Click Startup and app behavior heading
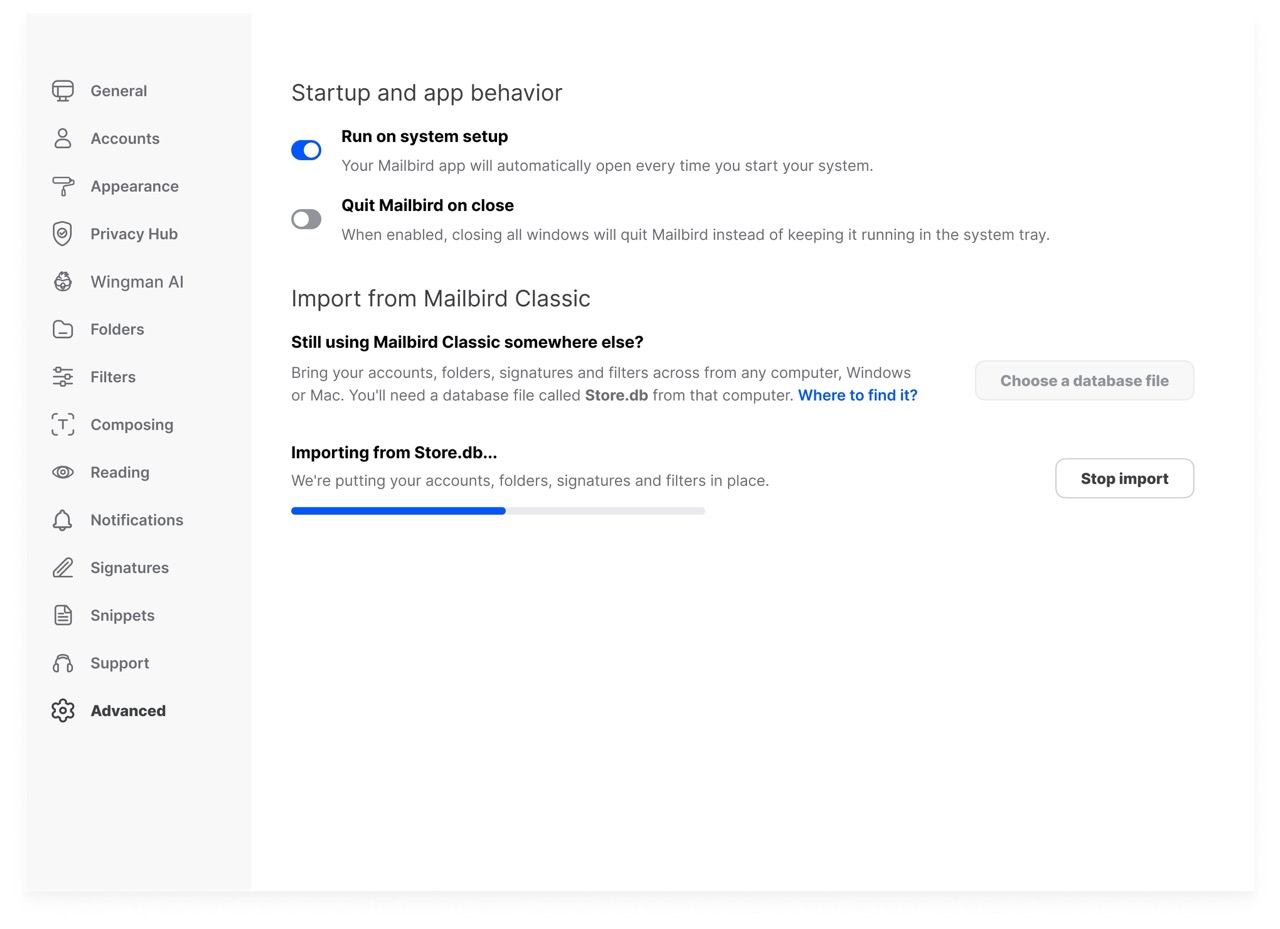Viewport: 1280px width, 929px height. (427, 93)
